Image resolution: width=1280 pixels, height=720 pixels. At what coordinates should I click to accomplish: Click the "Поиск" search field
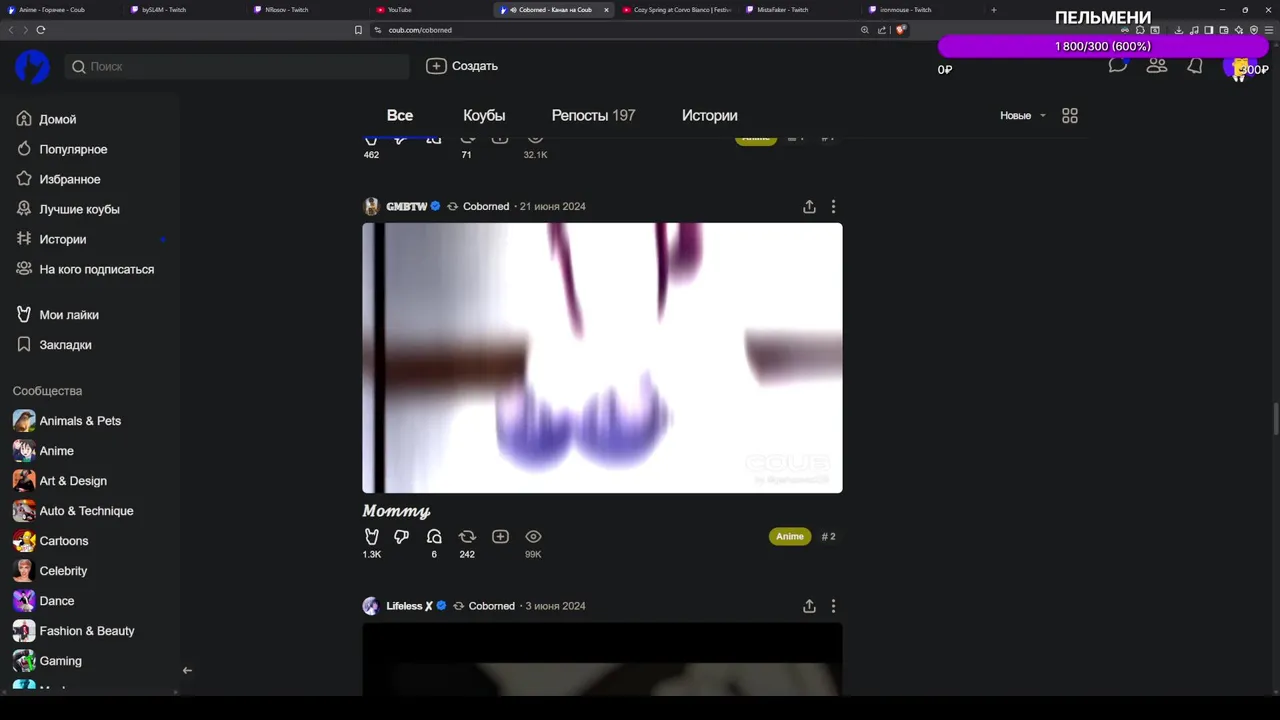pos(237,66)
